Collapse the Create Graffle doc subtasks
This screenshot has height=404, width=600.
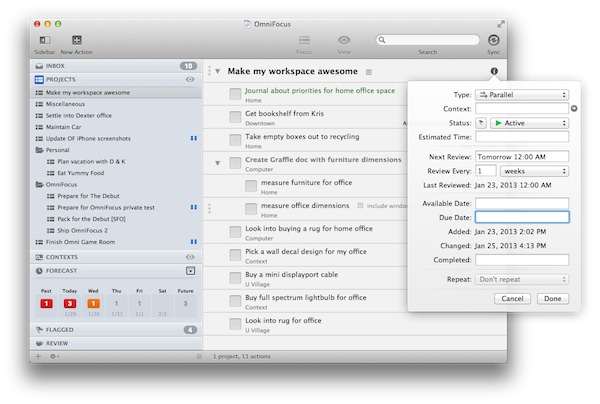tap(217, 163)
